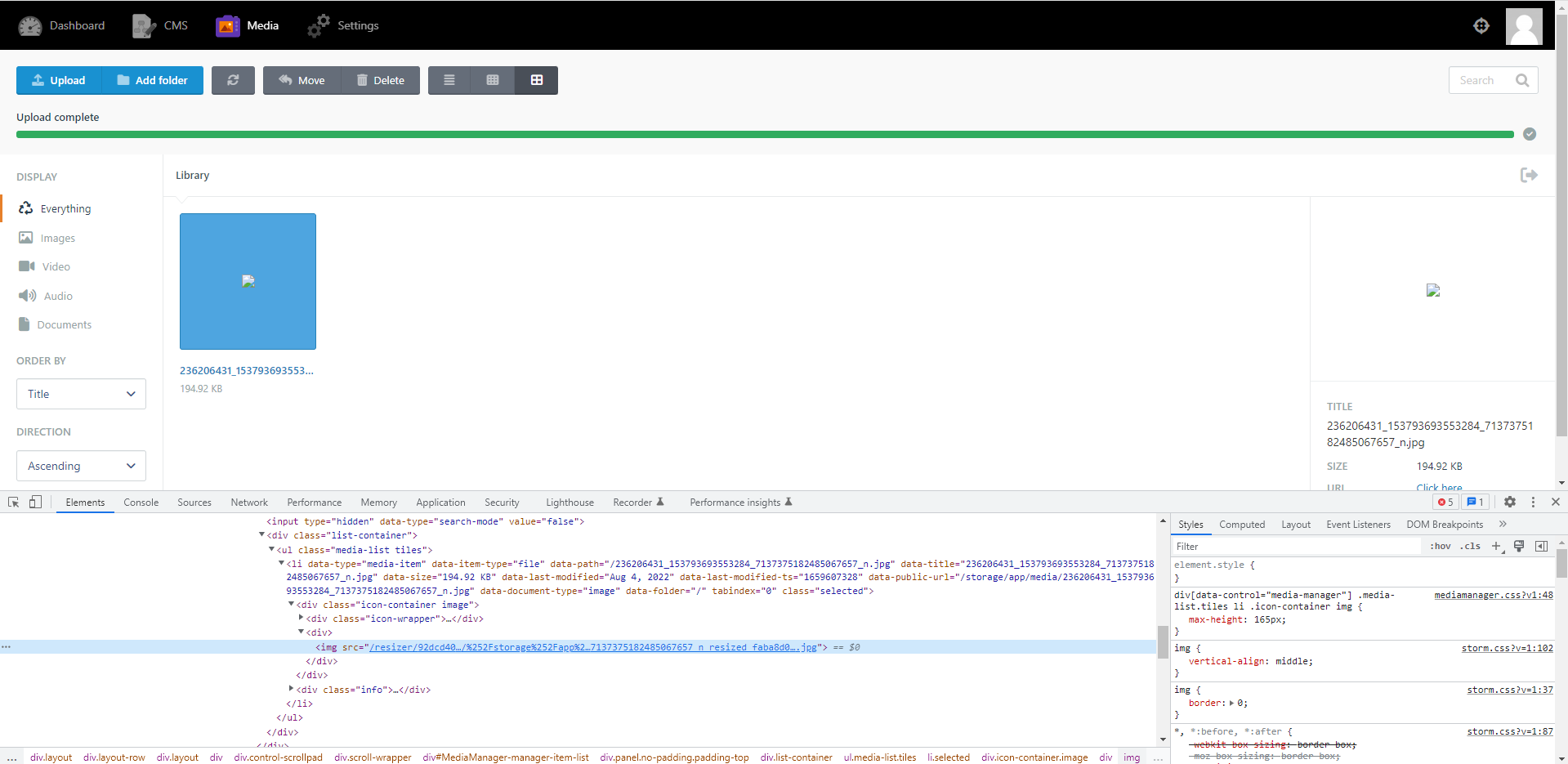This screenshot has height=764, width=1568.
Task: Refresh the media library
Action: pyautogui.click(x=233, y=80)
